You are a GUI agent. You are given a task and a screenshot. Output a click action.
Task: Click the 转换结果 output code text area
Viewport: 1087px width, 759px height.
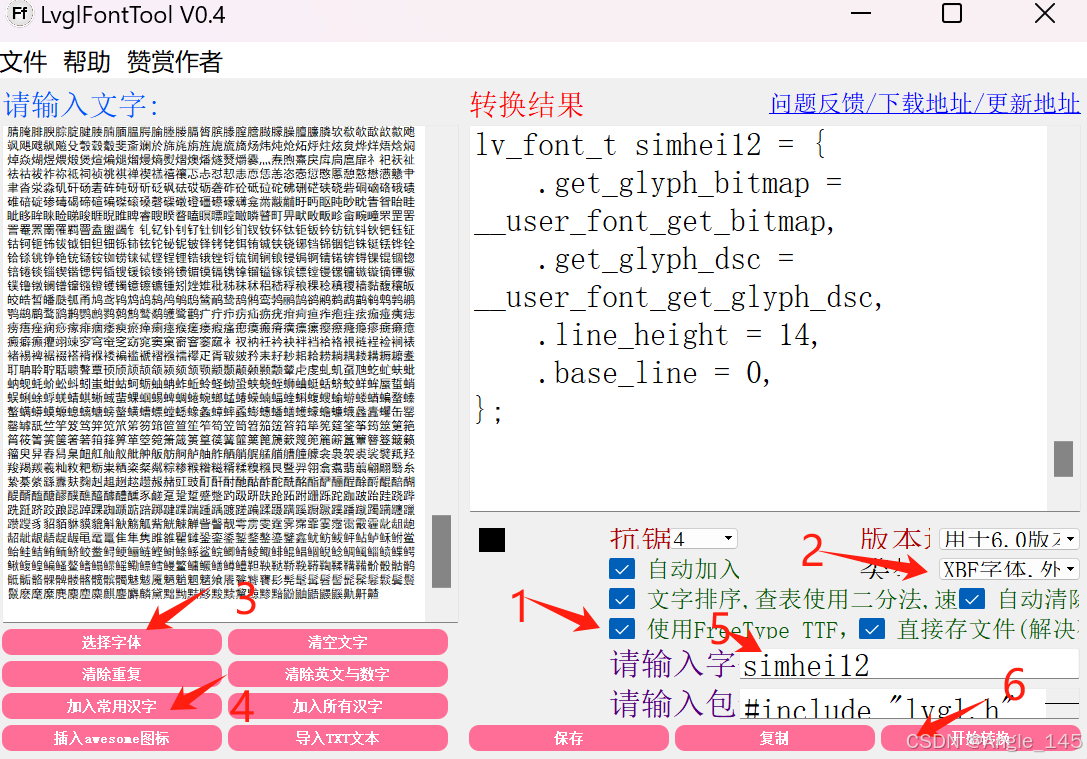pos(759,317)
